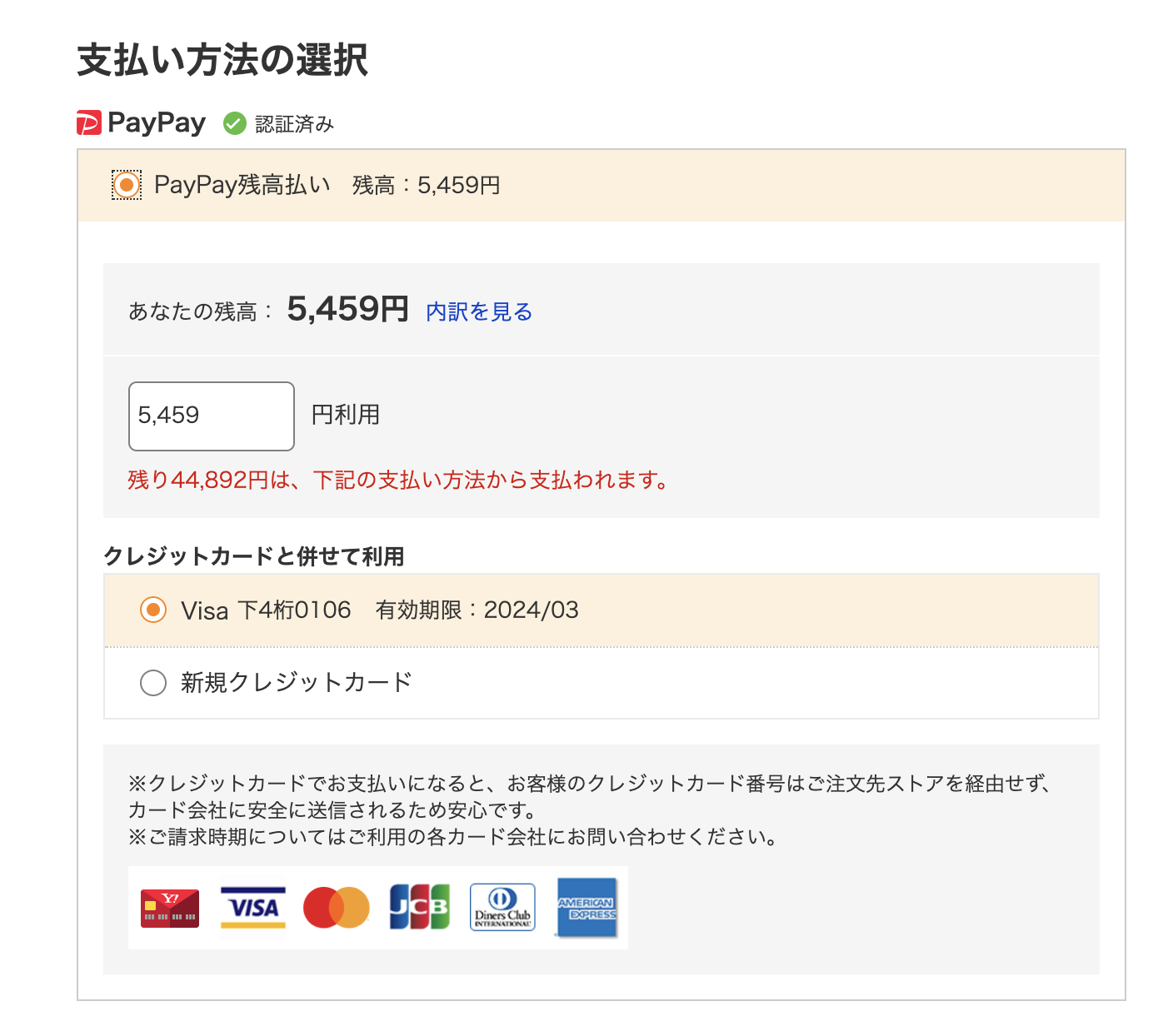Click the American Express logo
This screenshot has width=1168, height=1036.
586,908
